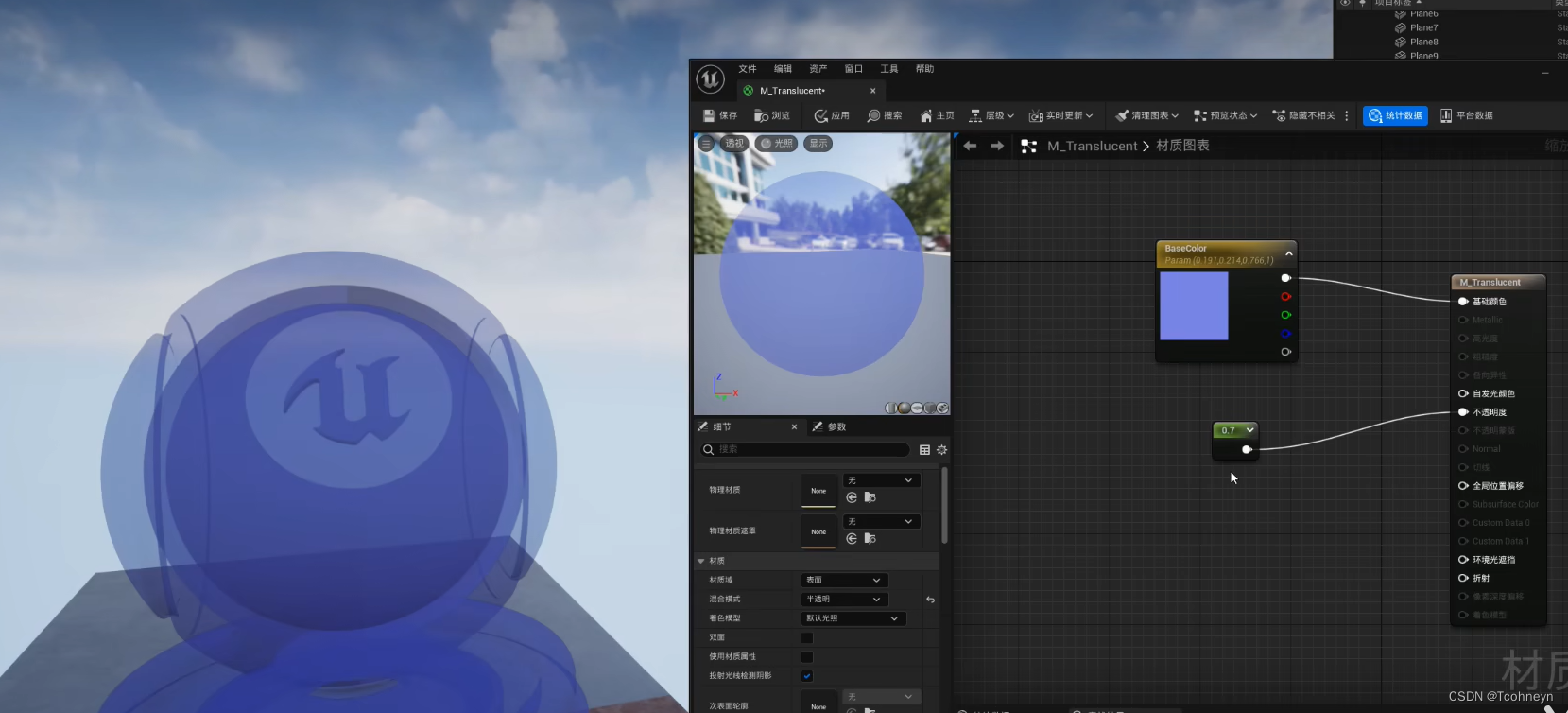1568x713 pixels.
Task: Open 物理材质 asset dropdown
Action: pyautogui.click(x=881, y=480)
